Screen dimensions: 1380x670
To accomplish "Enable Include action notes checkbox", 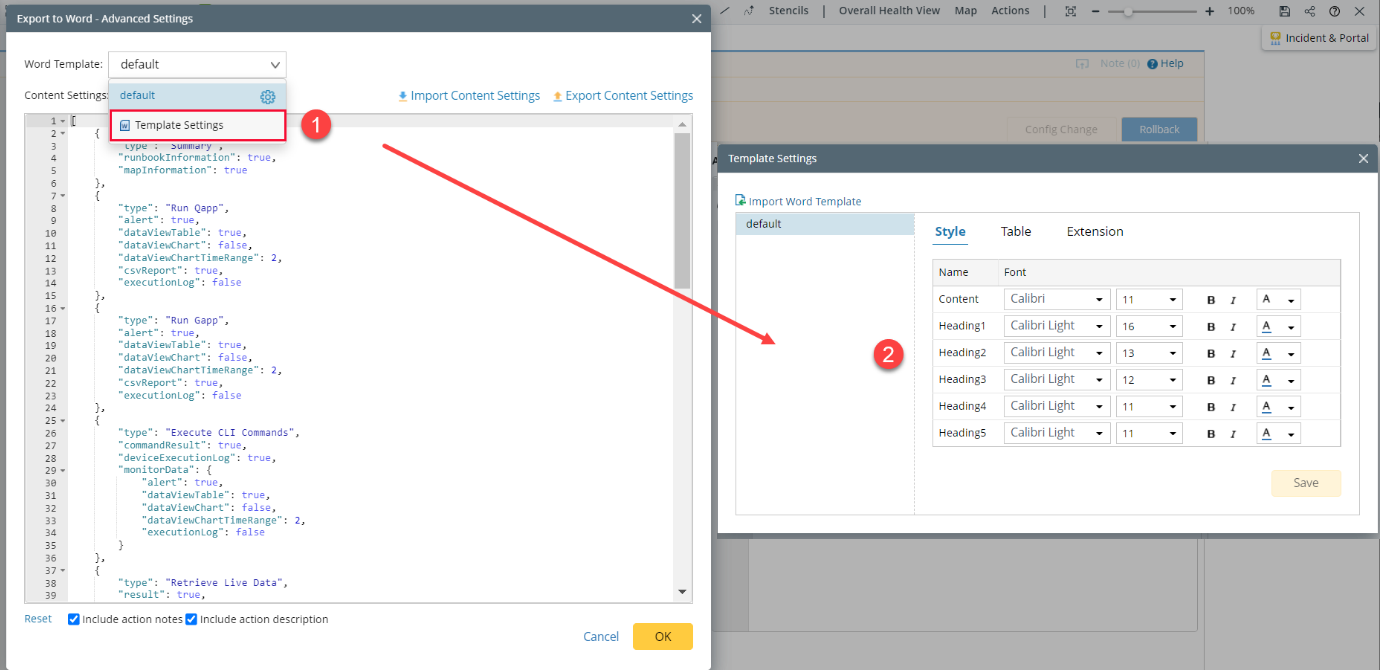I will tap(73, 618).
